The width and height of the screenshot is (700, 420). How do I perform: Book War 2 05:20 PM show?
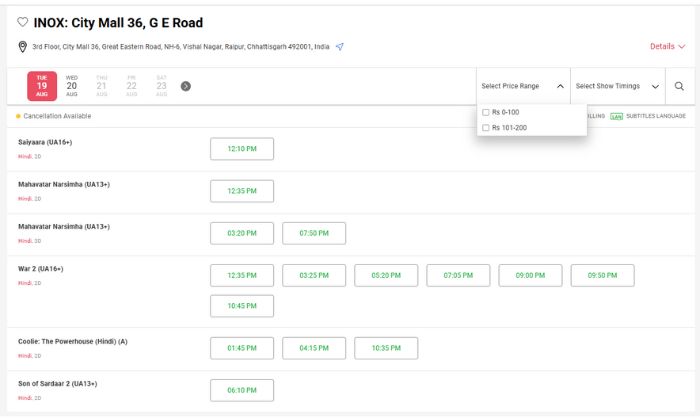(x=386, y=275)
